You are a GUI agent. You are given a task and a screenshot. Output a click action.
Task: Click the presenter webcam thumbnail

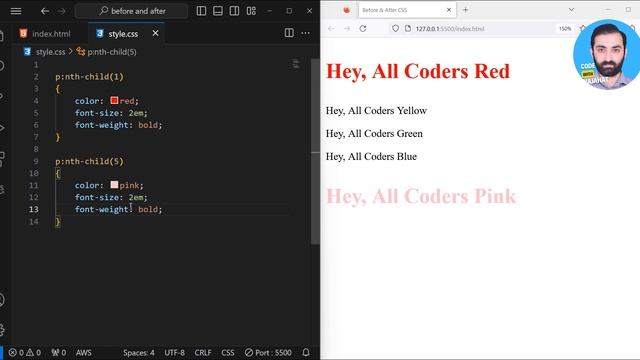pyautogui.click(x=607, y=54)
